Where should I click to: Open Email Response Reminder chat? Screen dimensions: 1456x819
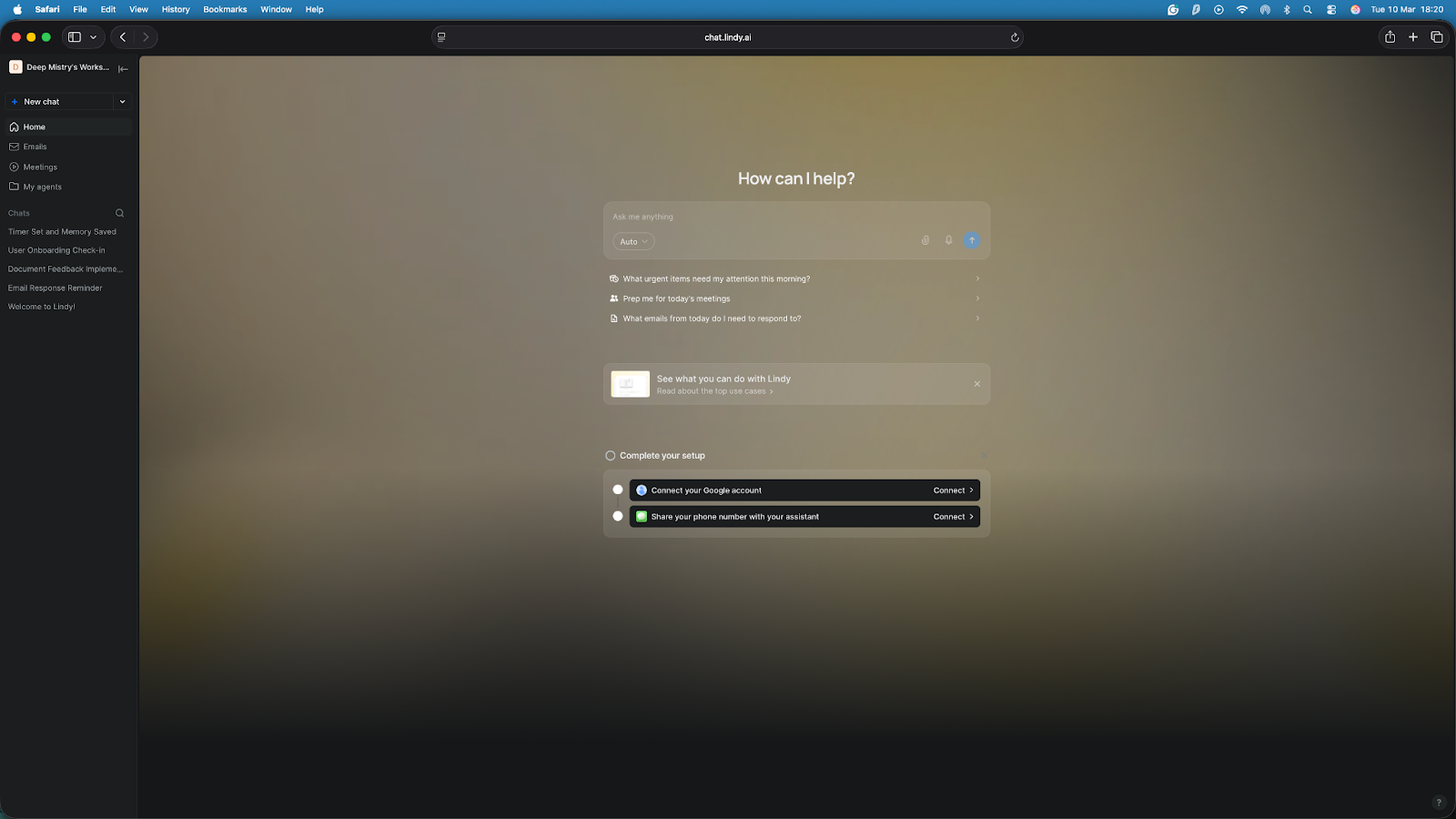(x=56, y=288)
